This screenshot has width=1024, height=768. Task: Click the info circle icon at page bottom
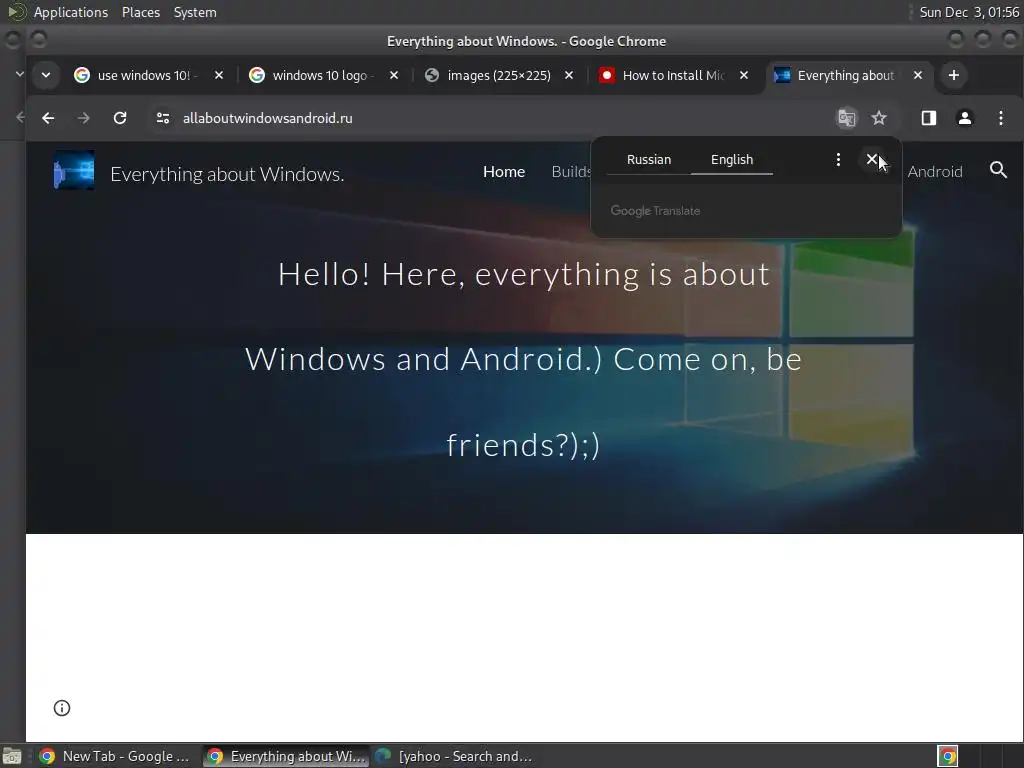[x=62, y=708]
